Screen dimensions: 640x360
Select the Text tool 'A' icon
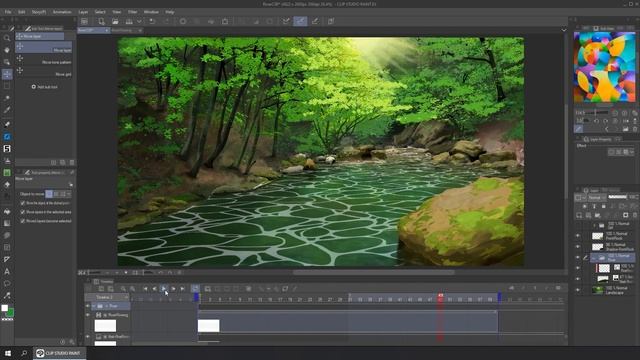[7, 271]
